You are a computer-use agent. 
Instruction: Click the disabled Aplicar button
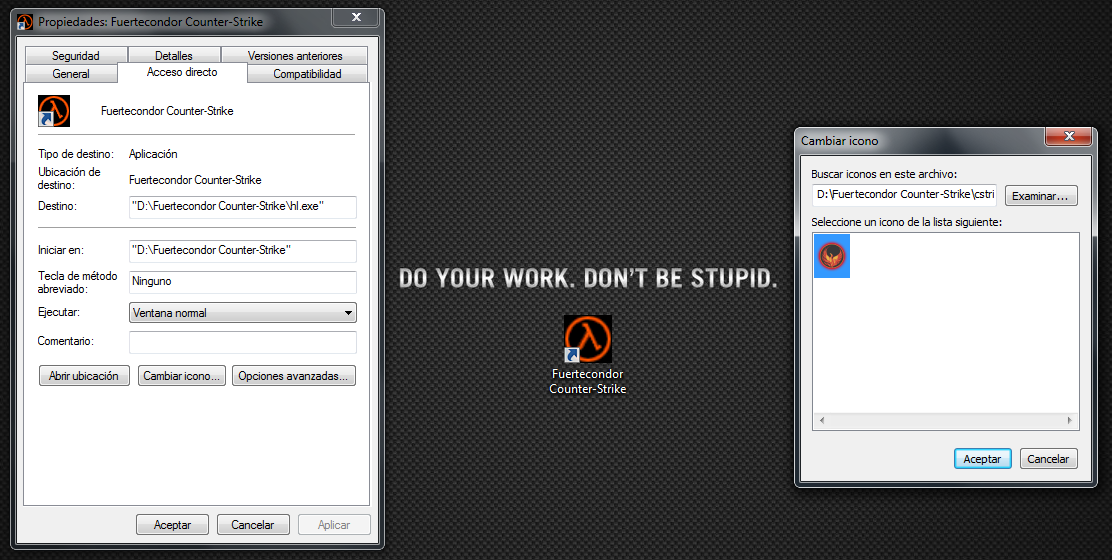pos(334,525)
